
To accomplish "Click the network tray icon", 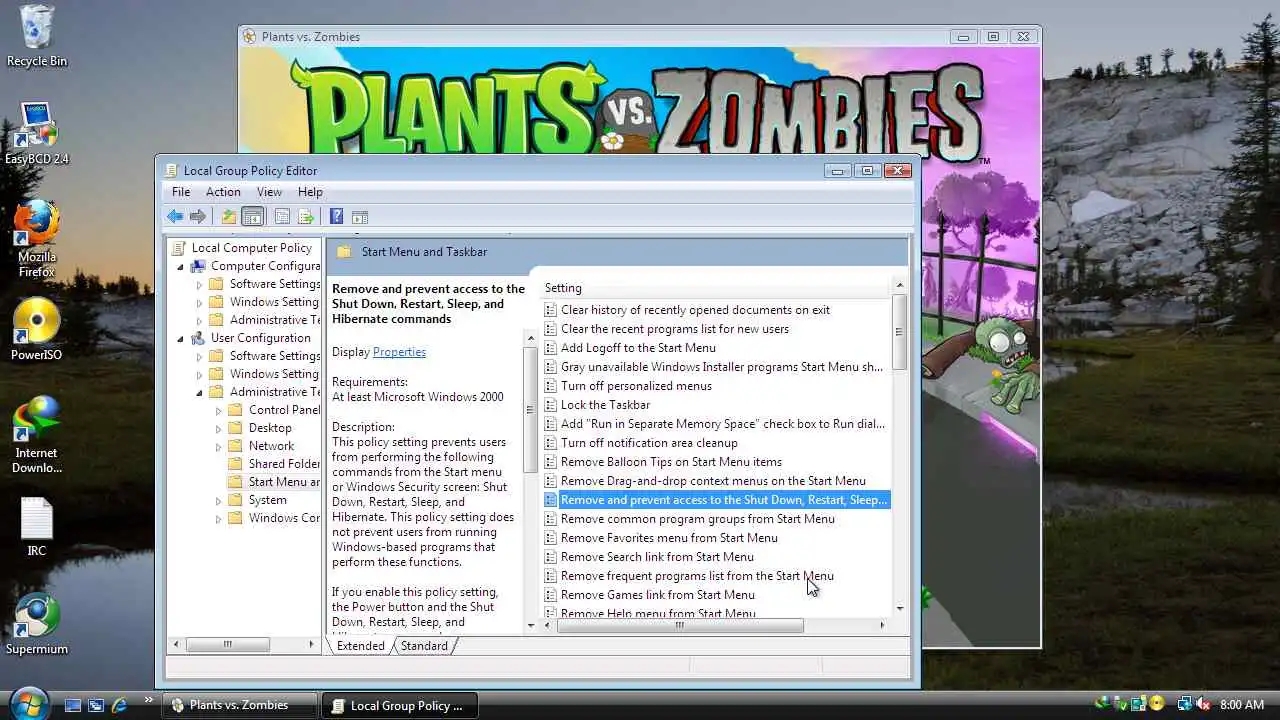I will pos(1184,704).
